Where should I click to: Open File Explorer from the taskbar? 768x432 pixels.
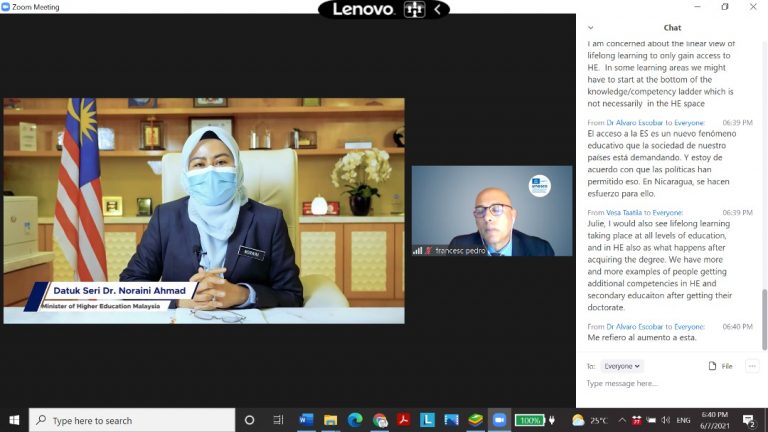pos(330,420)
